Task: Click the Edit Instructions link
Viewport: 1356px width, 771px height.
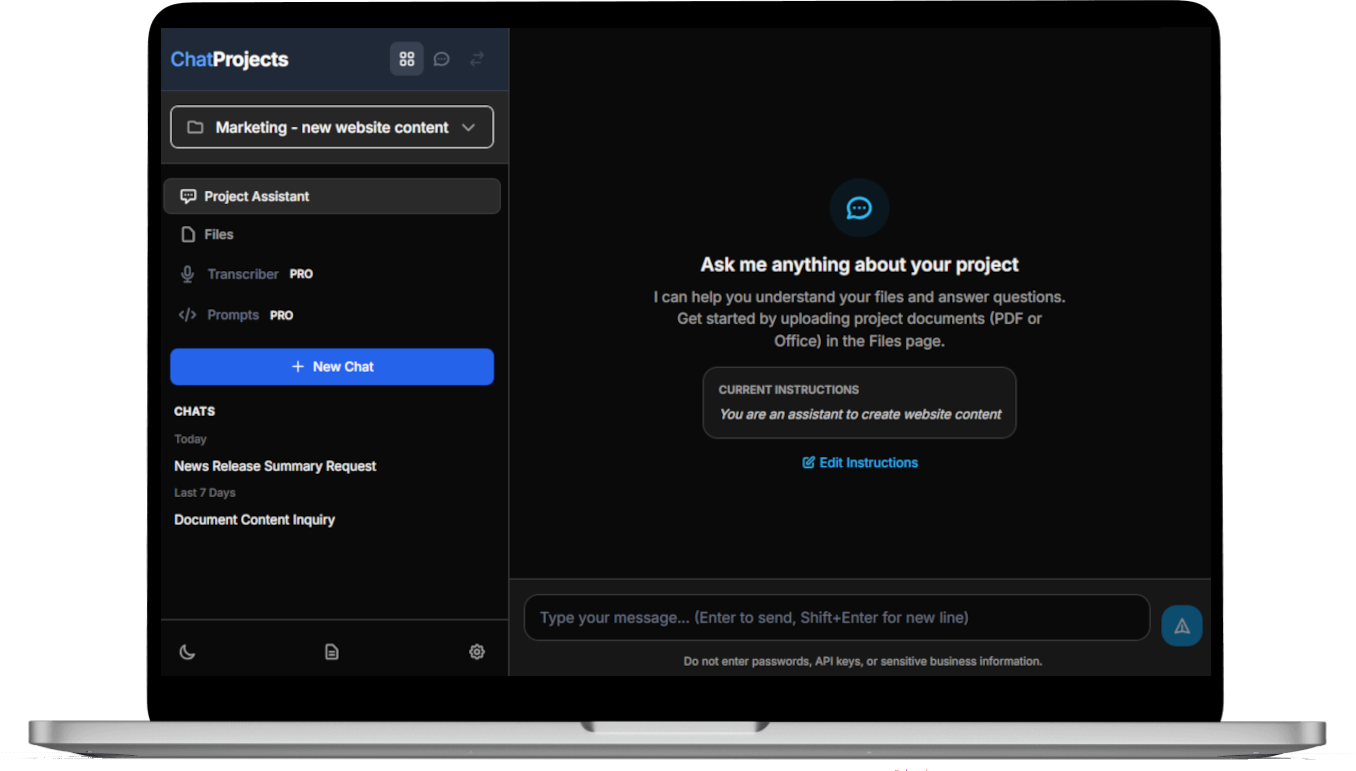Action: pyautogui.click(x=860, y=463)
